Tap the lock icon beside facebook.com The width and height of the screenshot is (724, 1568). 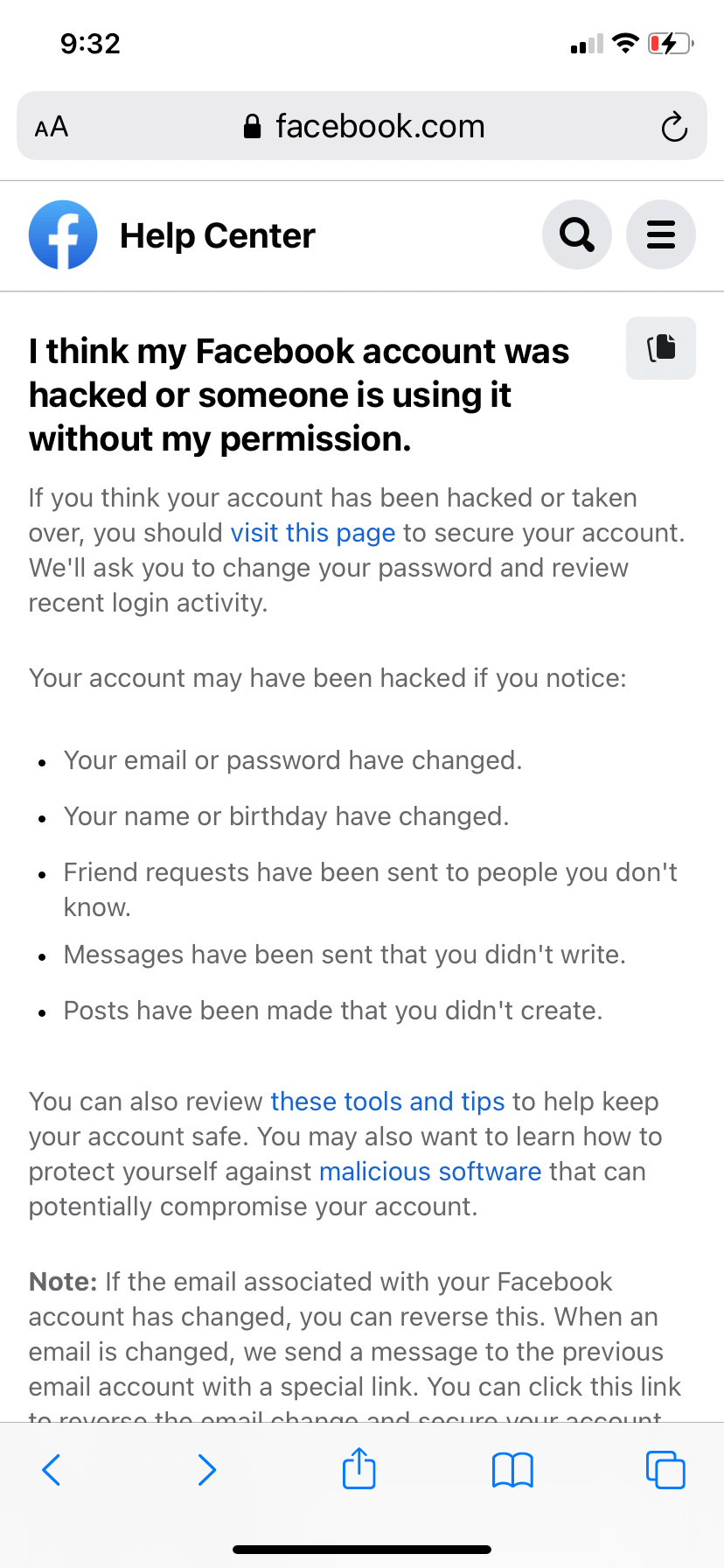coord(252,127)
